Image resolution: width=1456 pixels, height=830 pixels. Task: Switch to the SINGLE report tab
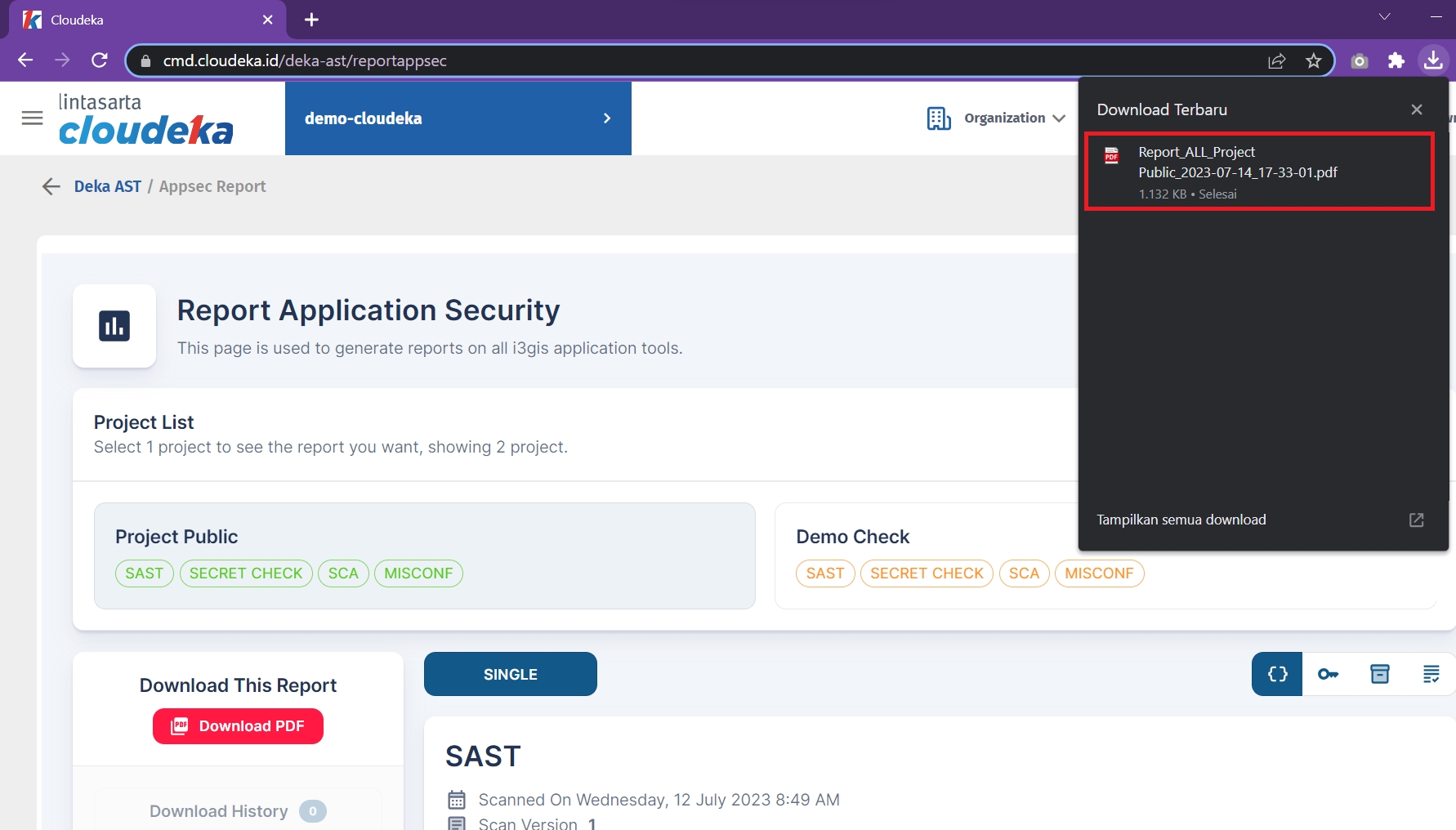(x=510, y=674)
